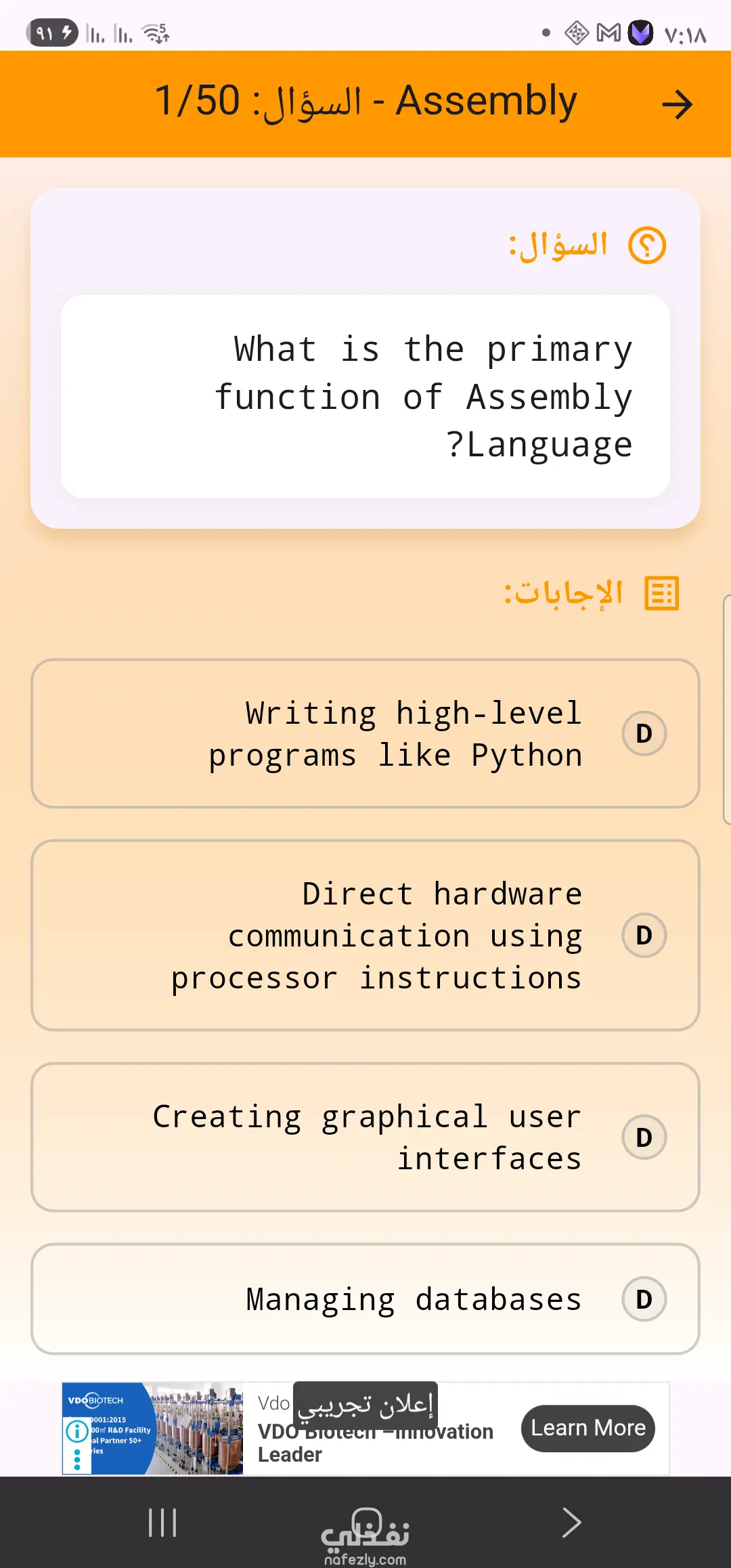731x1568 pixels.
Task: Tap the Wi-Fi status icon
Action: point(155,32)
